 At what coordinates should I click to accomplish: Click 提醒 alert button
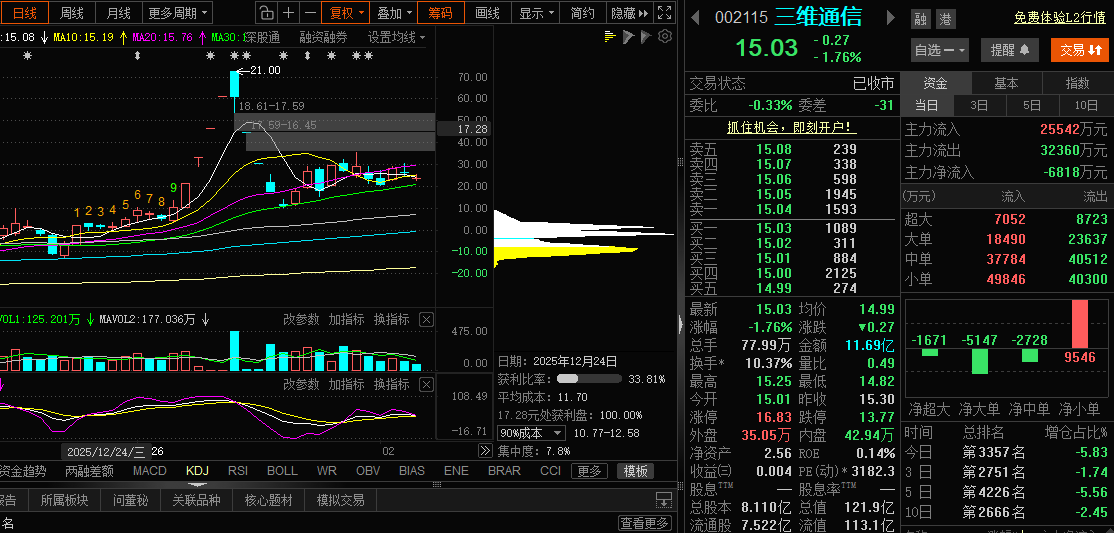coord(1010,50)
